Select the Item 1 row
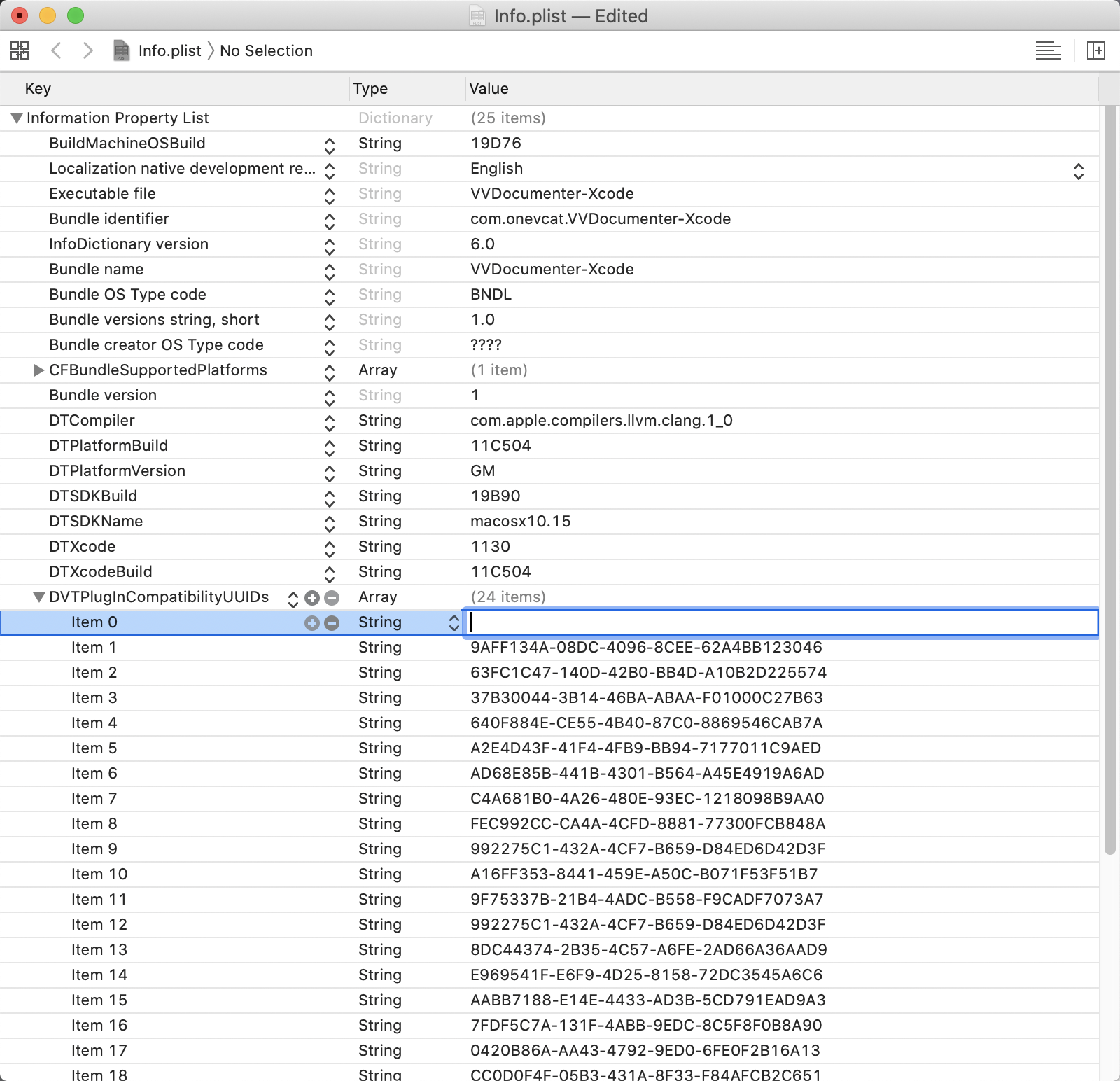 [549, 648]
